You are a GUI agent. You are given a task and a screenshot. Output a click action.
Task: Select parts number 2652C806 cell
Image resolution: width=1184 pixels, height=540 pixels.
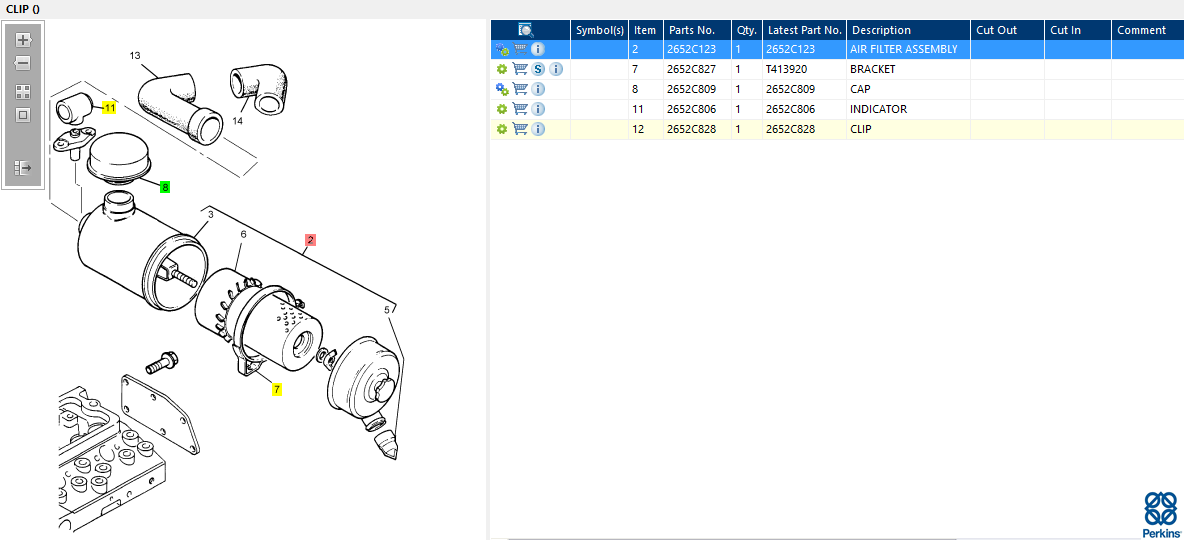click(x=697, y=109)
